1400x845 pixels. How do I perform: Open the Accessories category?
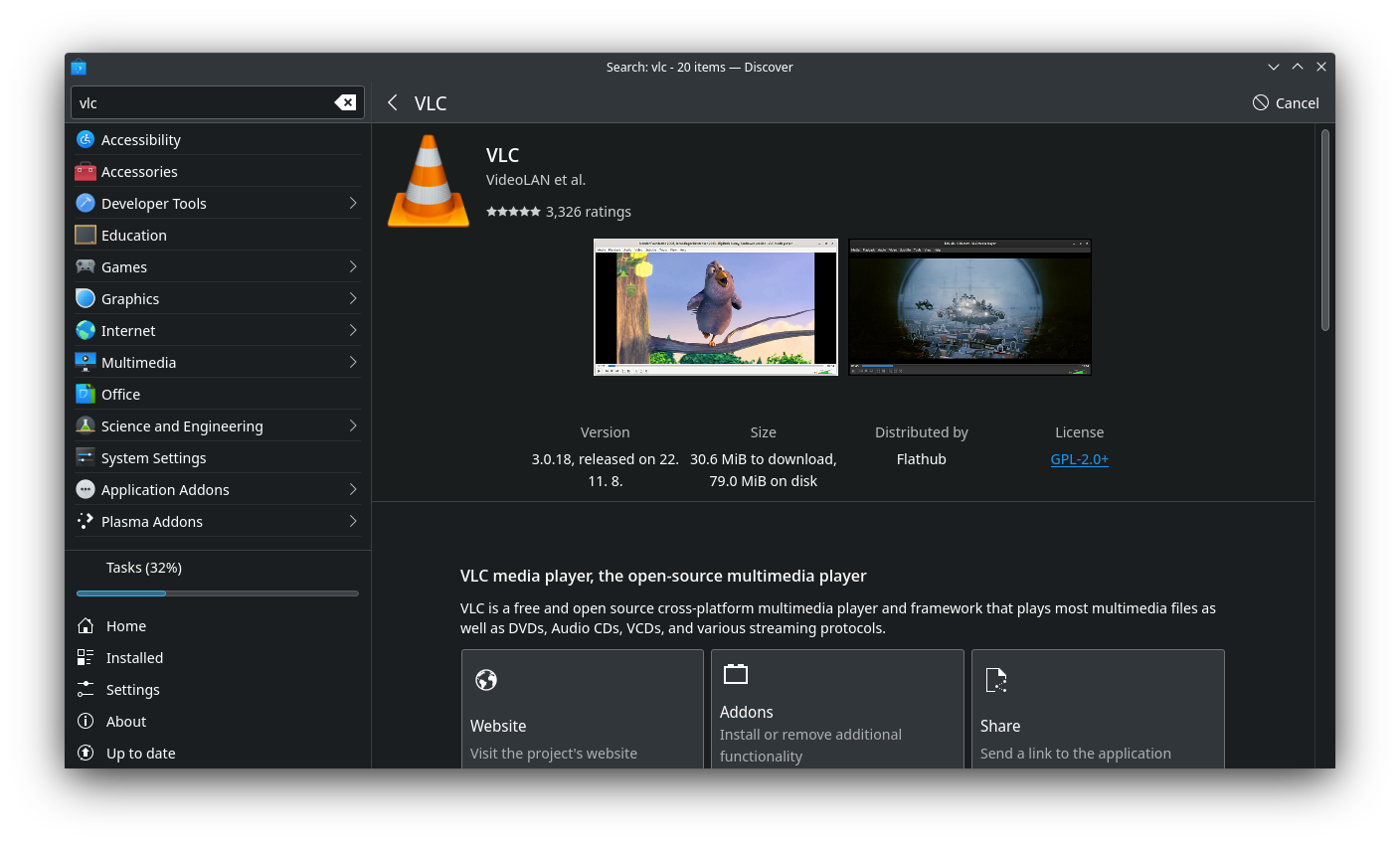point(218,171)
